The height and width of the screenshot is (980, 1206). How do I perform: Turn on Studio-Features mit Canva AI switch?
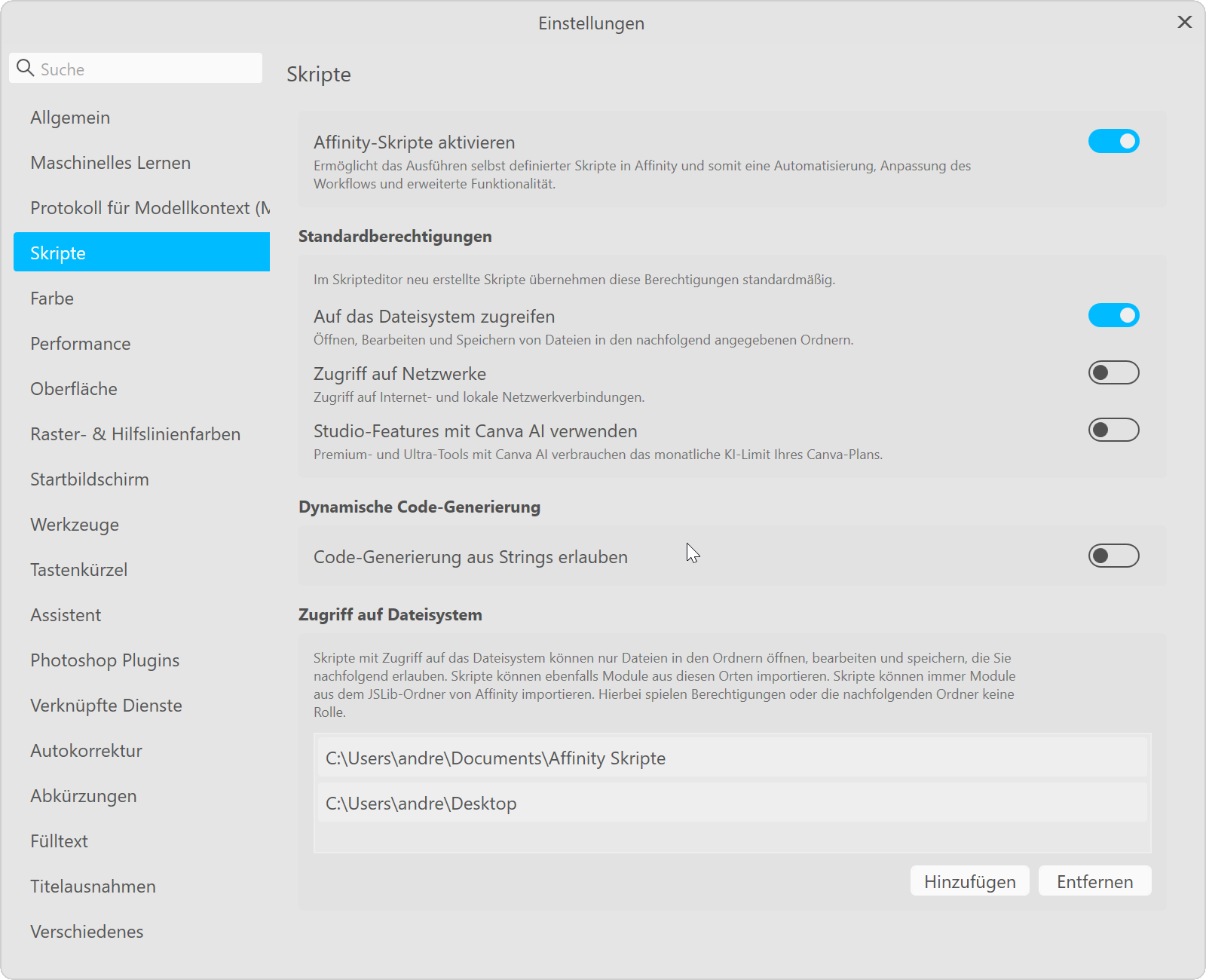[1113, 430]
